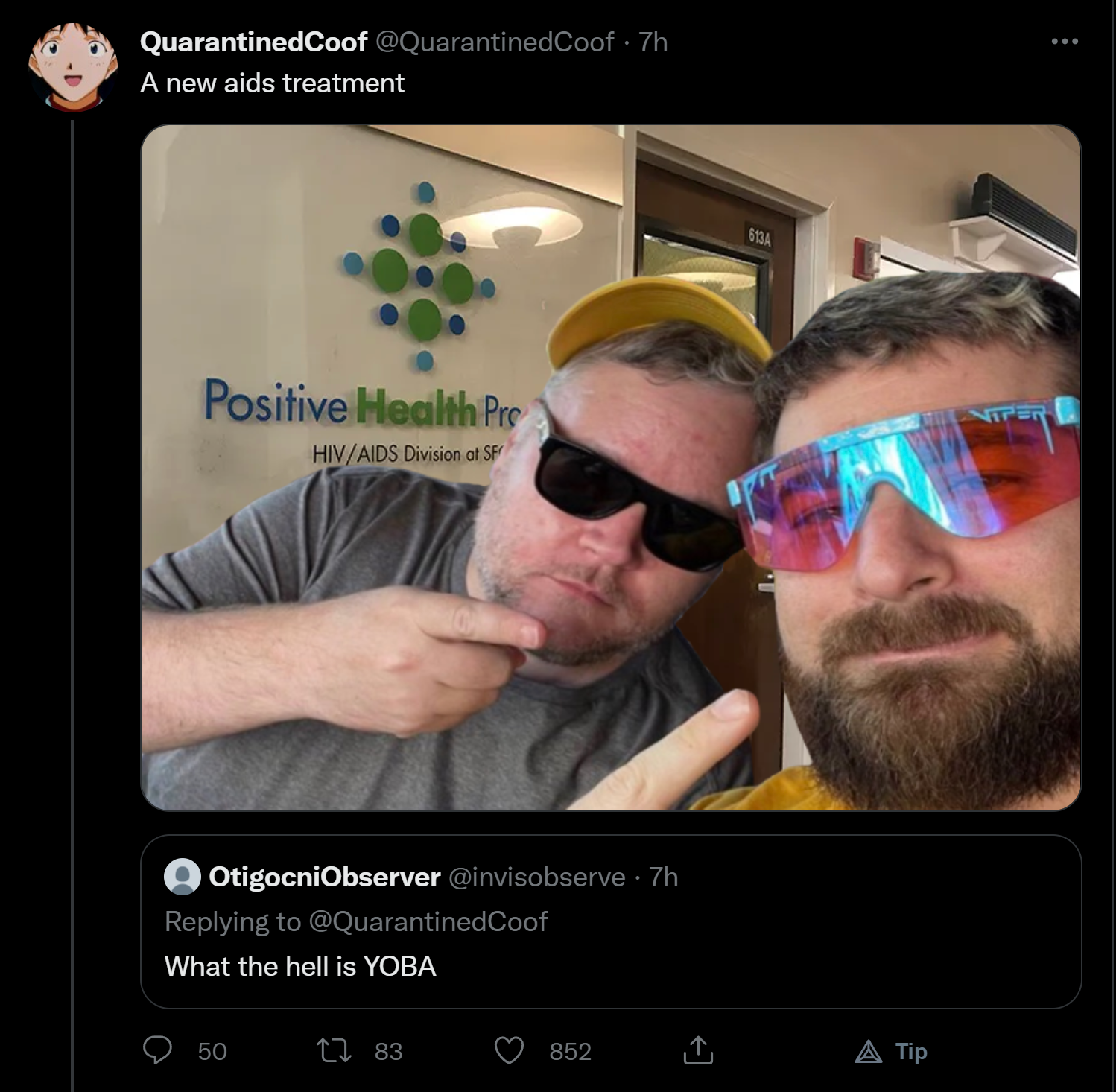Click the 83 retweets count

[388, 1051]
